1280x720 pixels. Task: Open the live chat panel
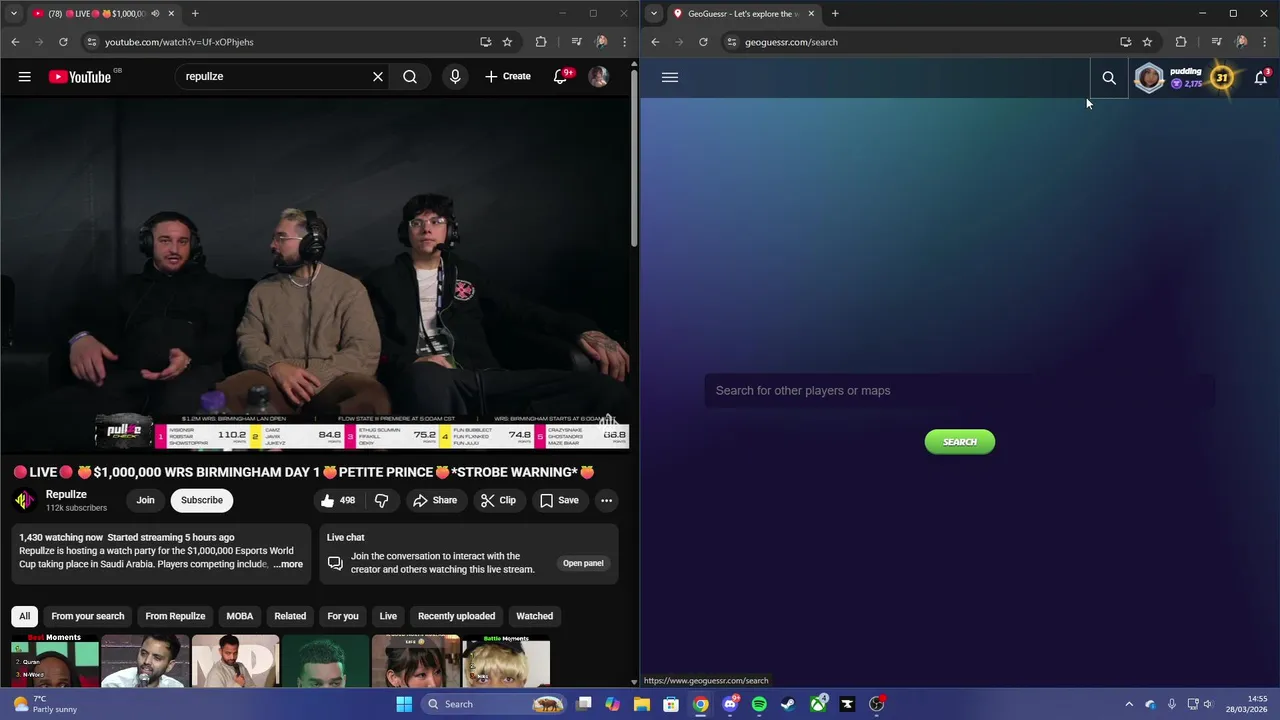point(583,563)
